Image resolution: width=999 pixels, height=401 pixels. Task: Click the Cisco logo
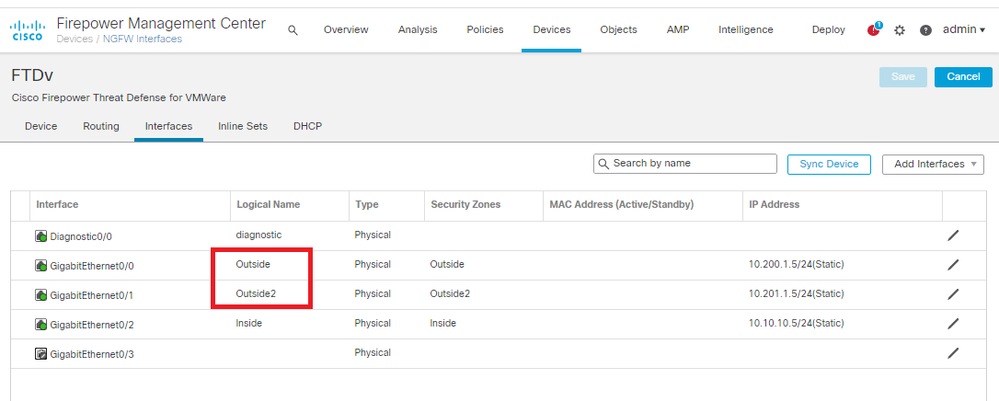tap(26, 29)
